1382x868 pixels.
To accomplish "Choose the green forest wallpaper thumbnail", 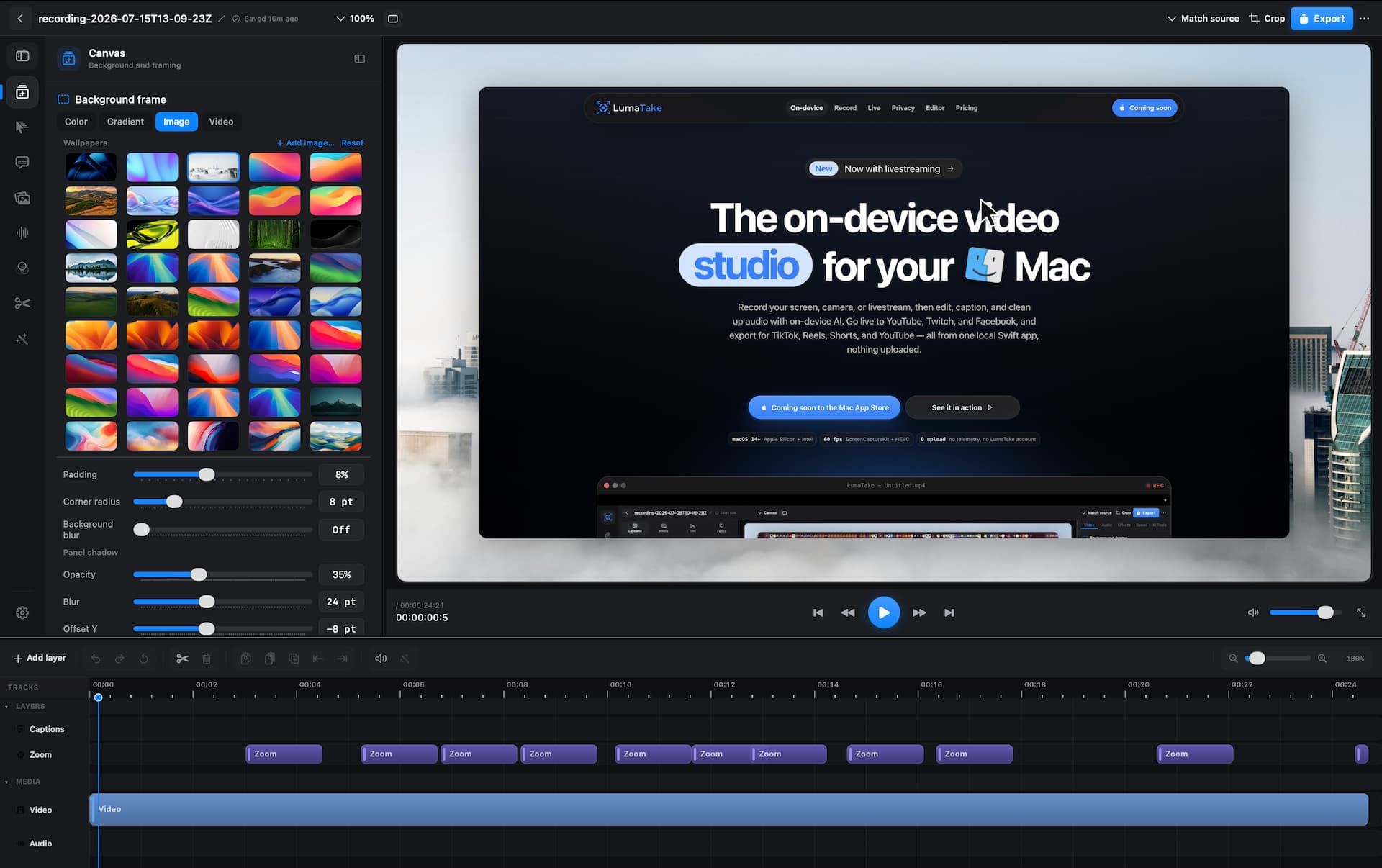I will point(274,234).
